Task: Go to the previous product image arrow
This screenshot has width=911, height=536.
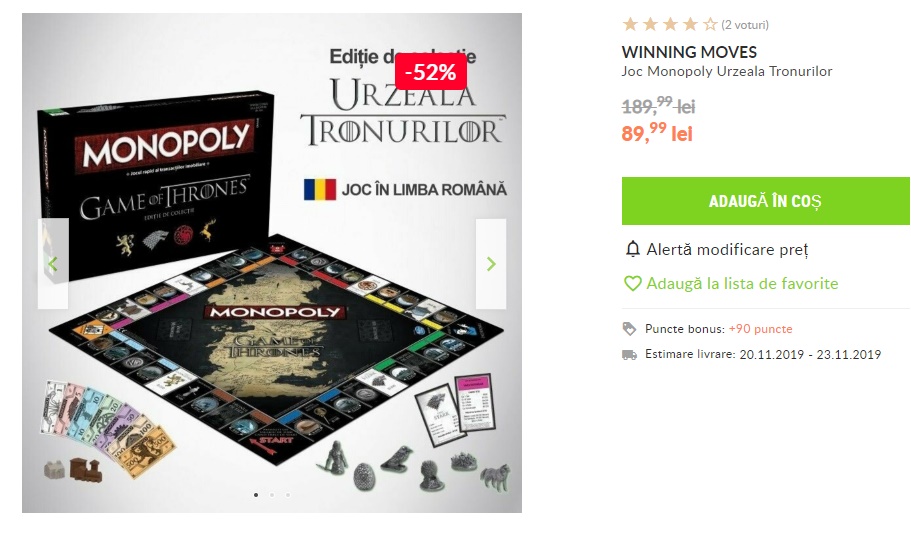Action: [53, 264]
